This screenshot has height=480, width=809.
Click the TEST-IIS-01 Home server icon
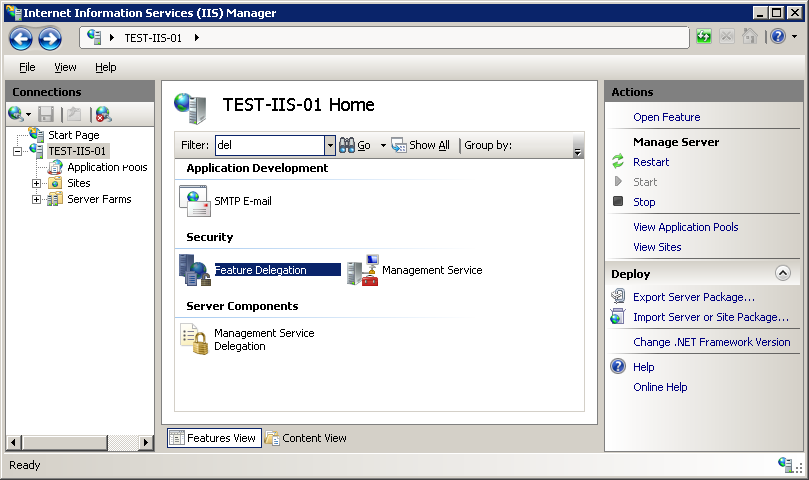(x=190, y=108)
